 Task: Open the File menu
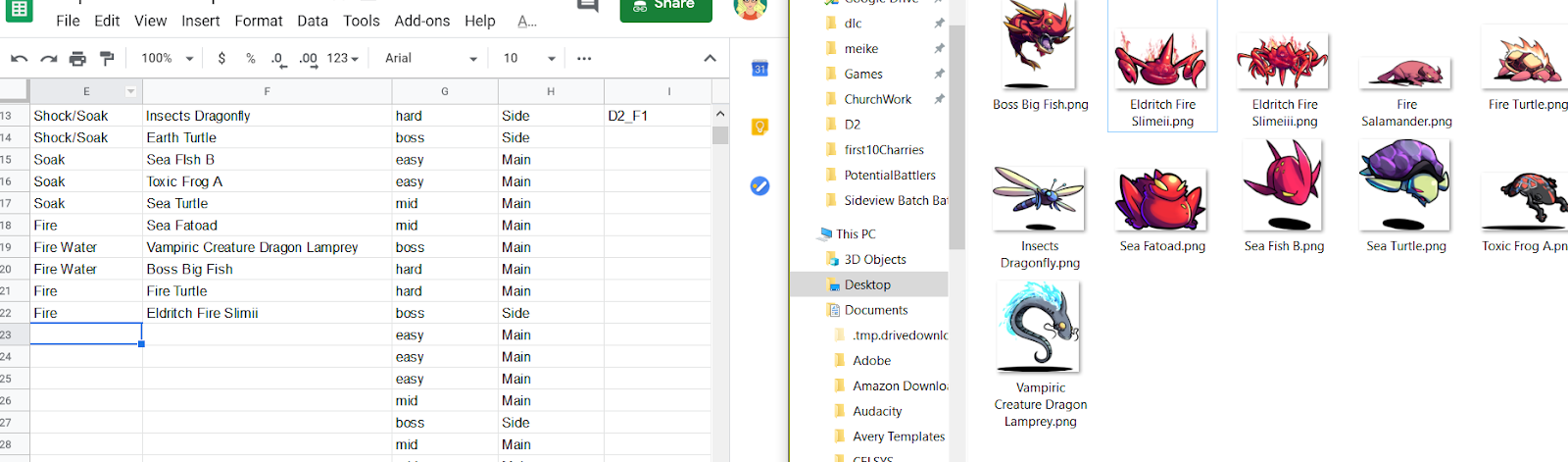68,21
